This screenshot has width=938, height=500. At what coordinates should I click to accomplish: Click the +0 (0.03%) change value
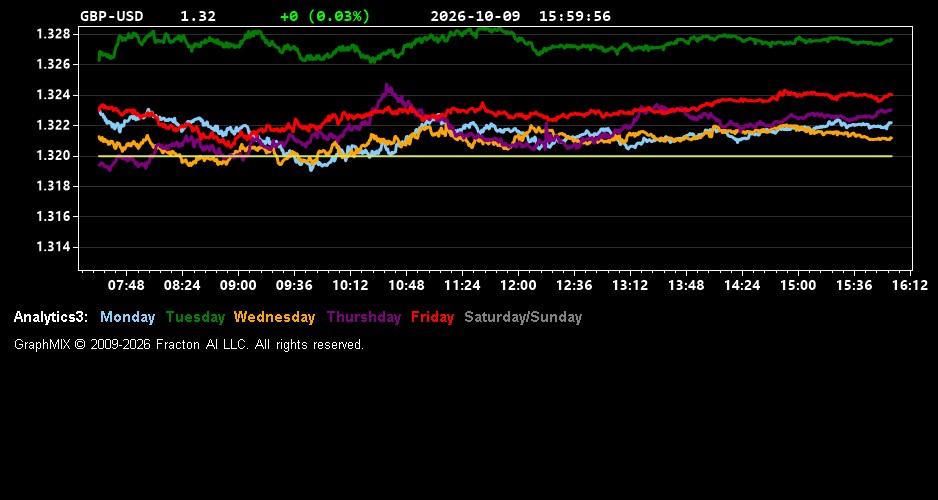(x=325, y=16)
